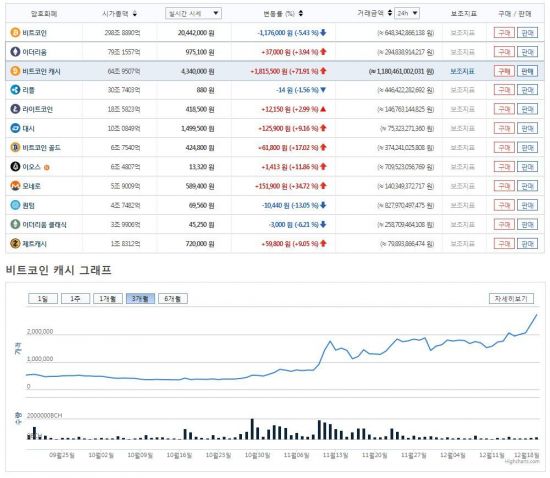Click the sell (판매) button for 리플

tap(527, 90)
